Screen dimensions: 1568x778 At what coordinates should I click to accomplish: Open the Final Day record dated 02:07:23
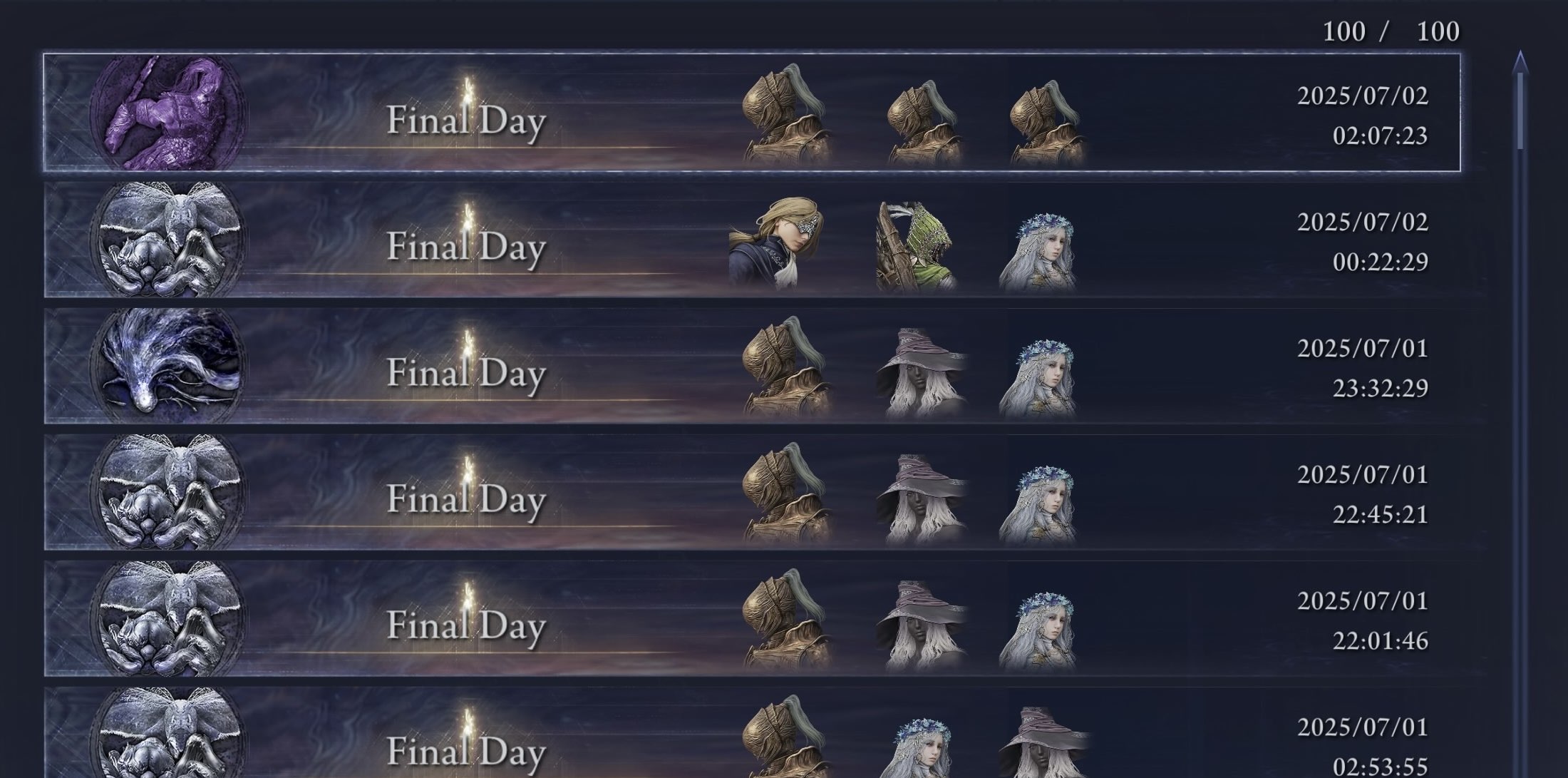[752, 113]
